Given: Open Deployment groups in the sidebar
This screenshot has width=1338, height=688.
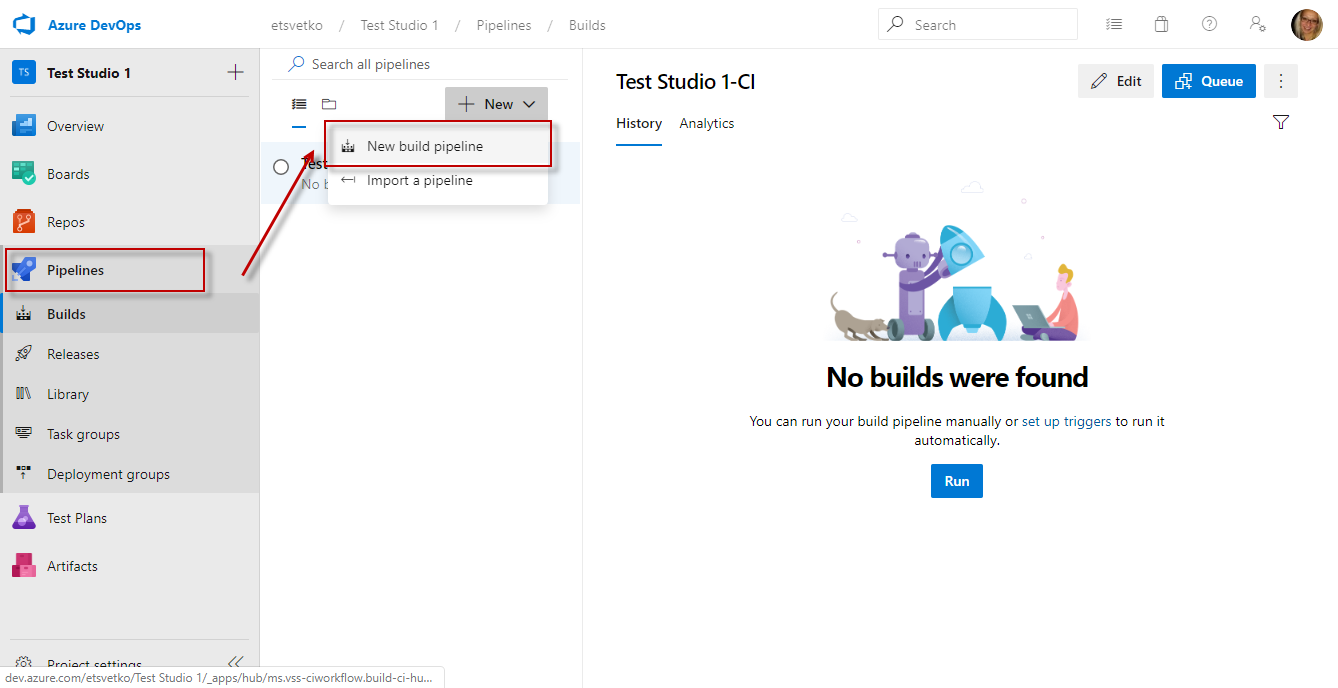Looking at the screenshot, I should tap(130, 474).
